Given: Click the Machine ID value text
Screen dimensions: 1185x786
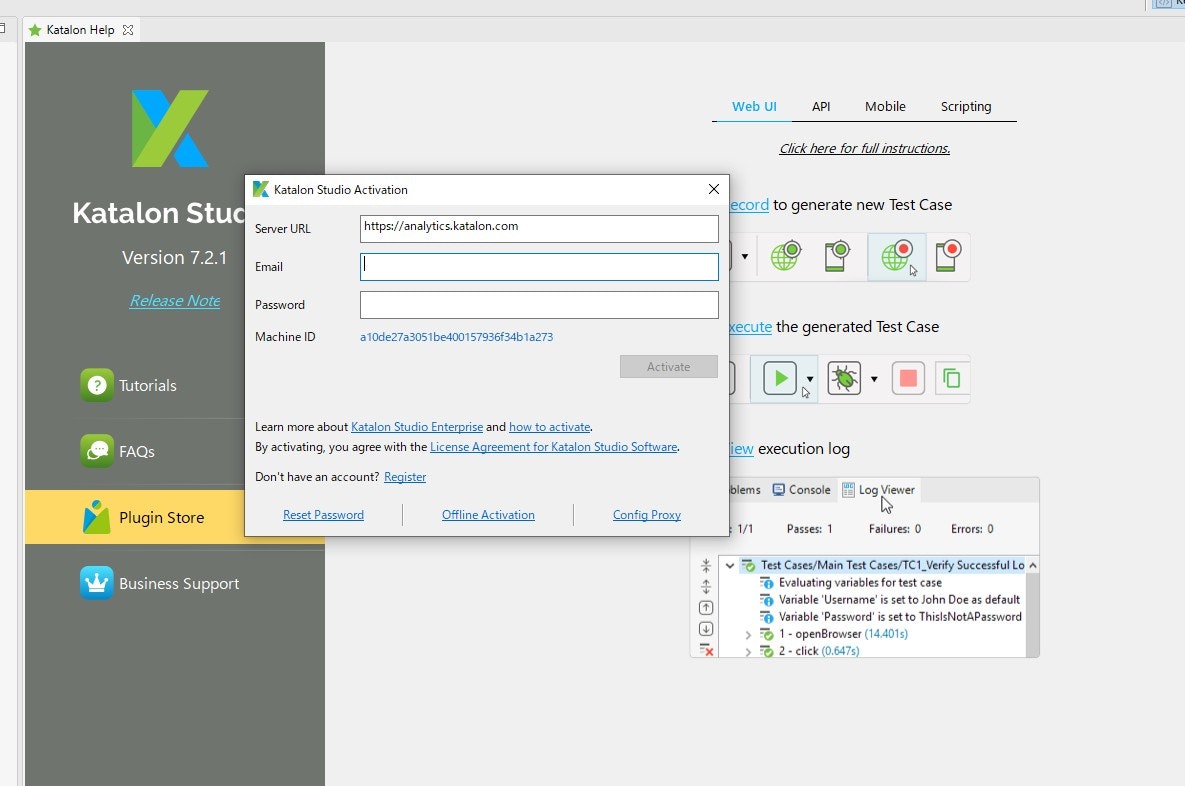Looking at the screenshot, I should pyautogui.click(x=456, y=337).
